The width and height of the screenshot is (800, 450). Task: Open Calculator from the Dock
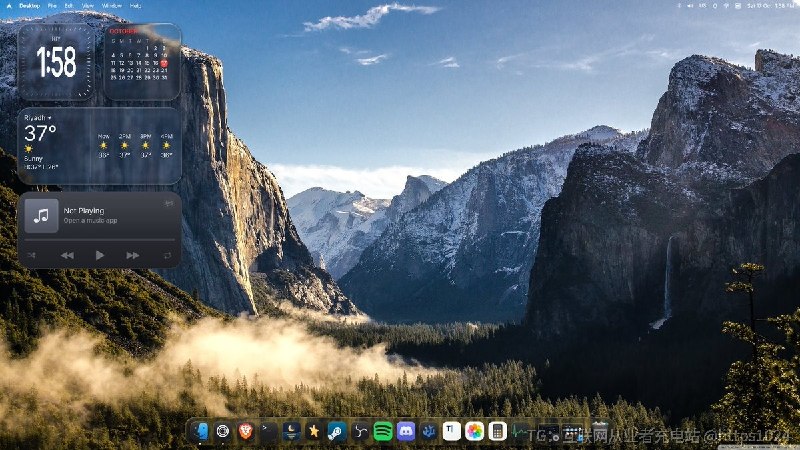click(x=497, y=432)
